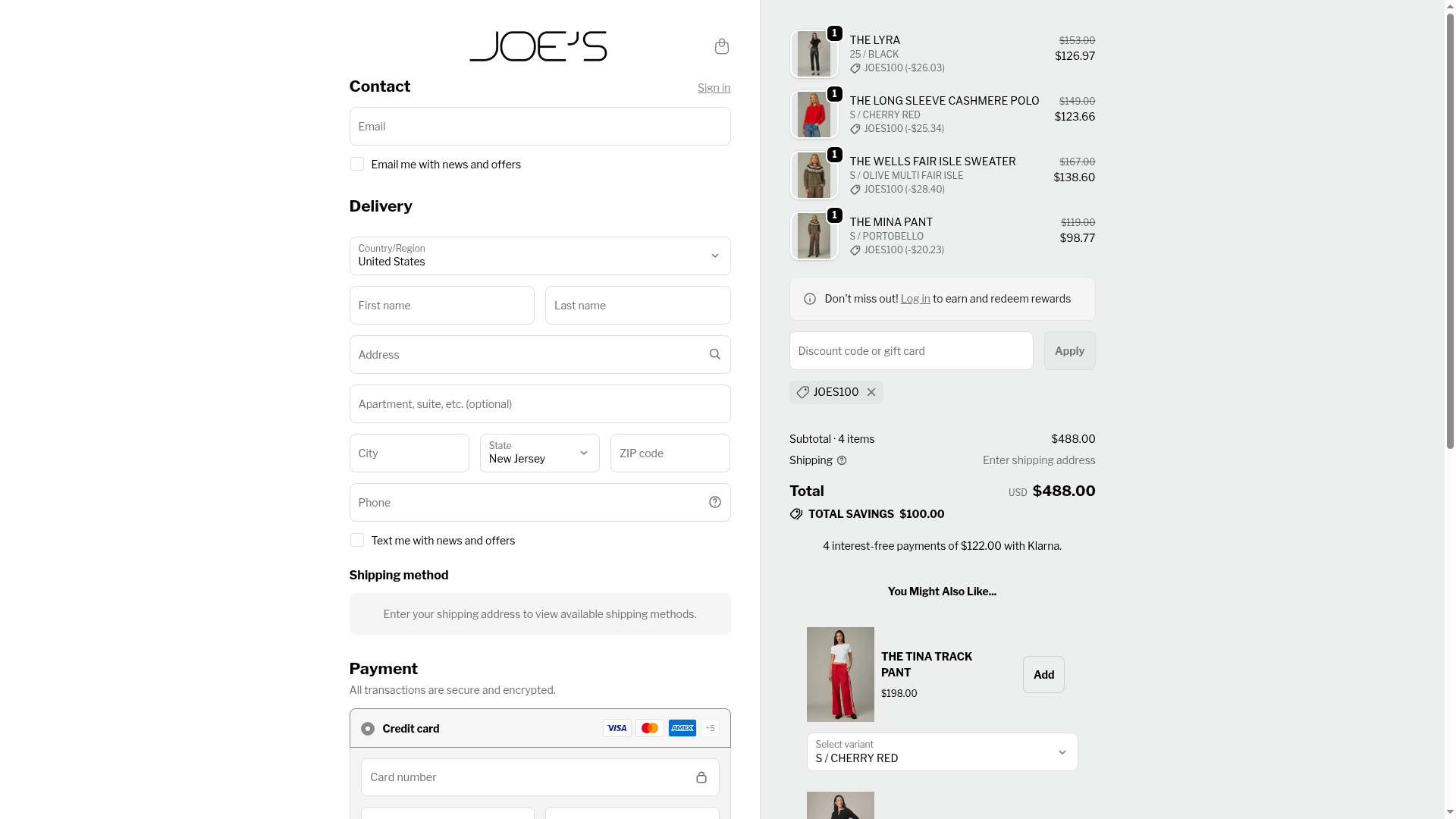The width and height of the screenshot is (1456, 819).
Task: Open the State dropdown
Action: [x=540, y=453]
